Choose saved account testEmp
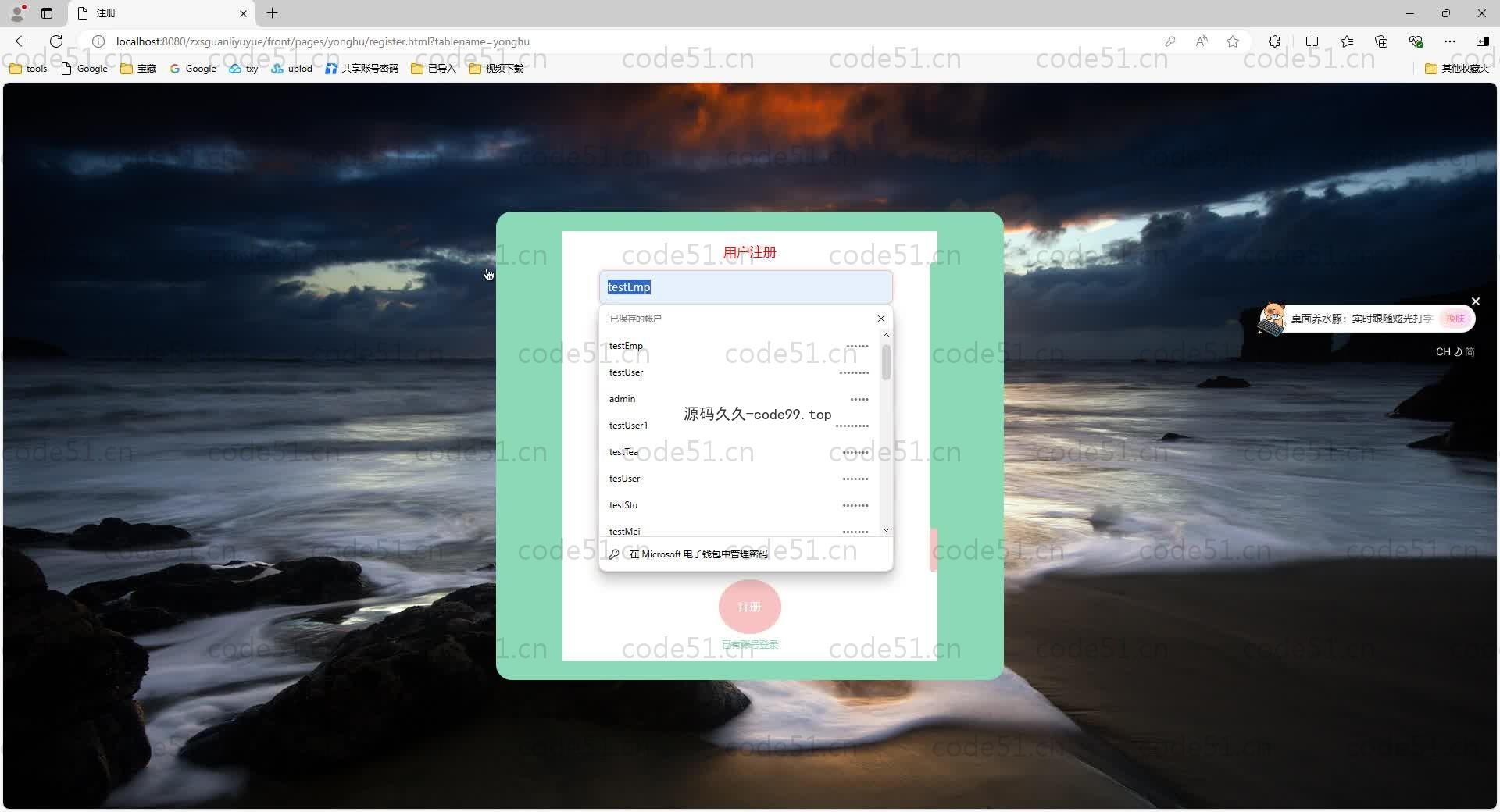The height and width of the screenshot is (812, 1500). coord(739,346)
